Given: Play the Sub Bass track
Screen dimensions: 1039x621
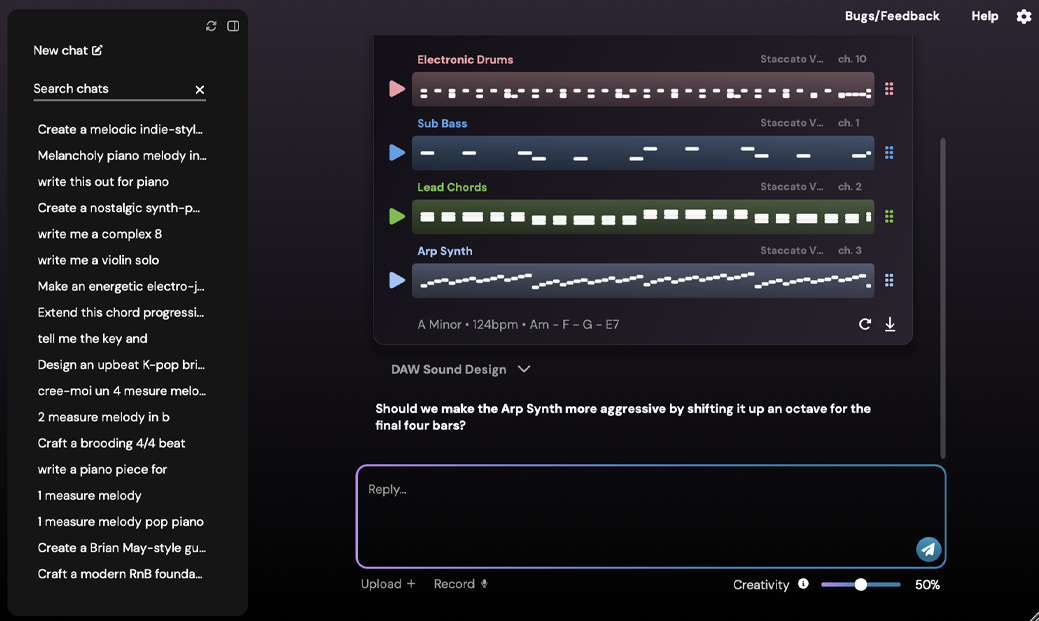Looking at the screenshot, I should [x=397, y=152].
